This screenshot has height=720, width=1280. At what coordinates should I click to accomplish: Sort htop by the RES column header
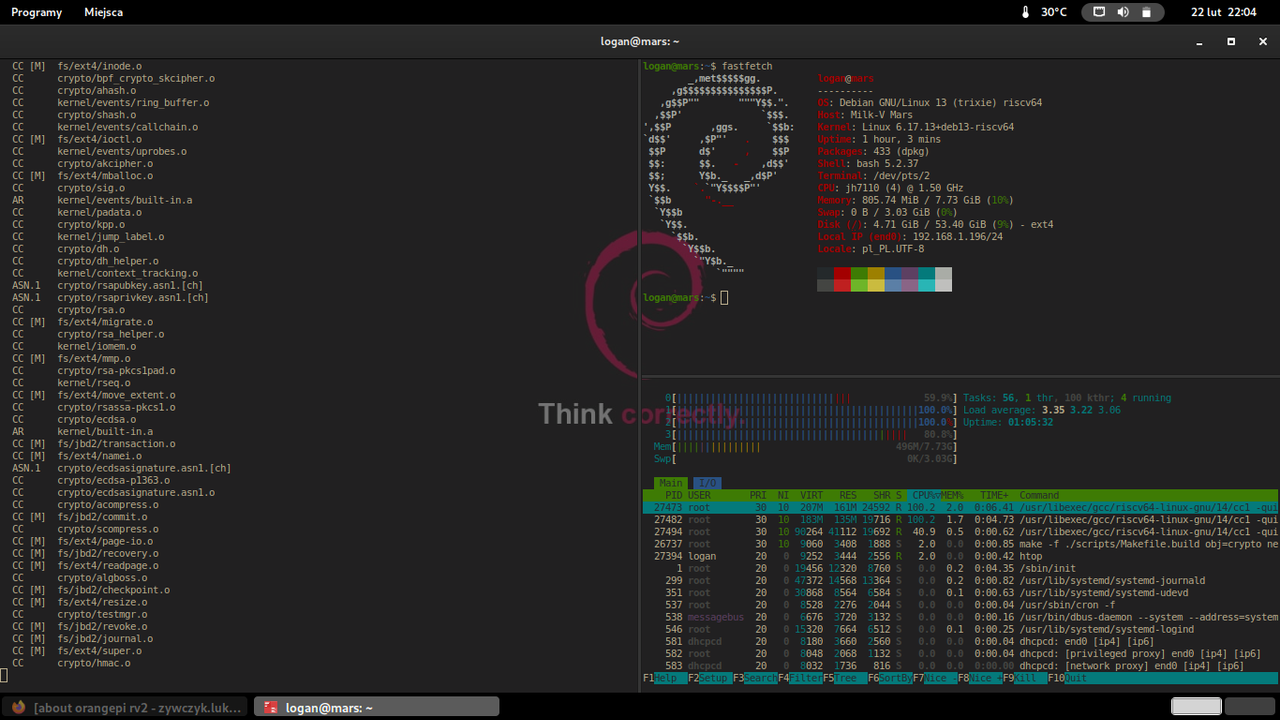(848, 495)
